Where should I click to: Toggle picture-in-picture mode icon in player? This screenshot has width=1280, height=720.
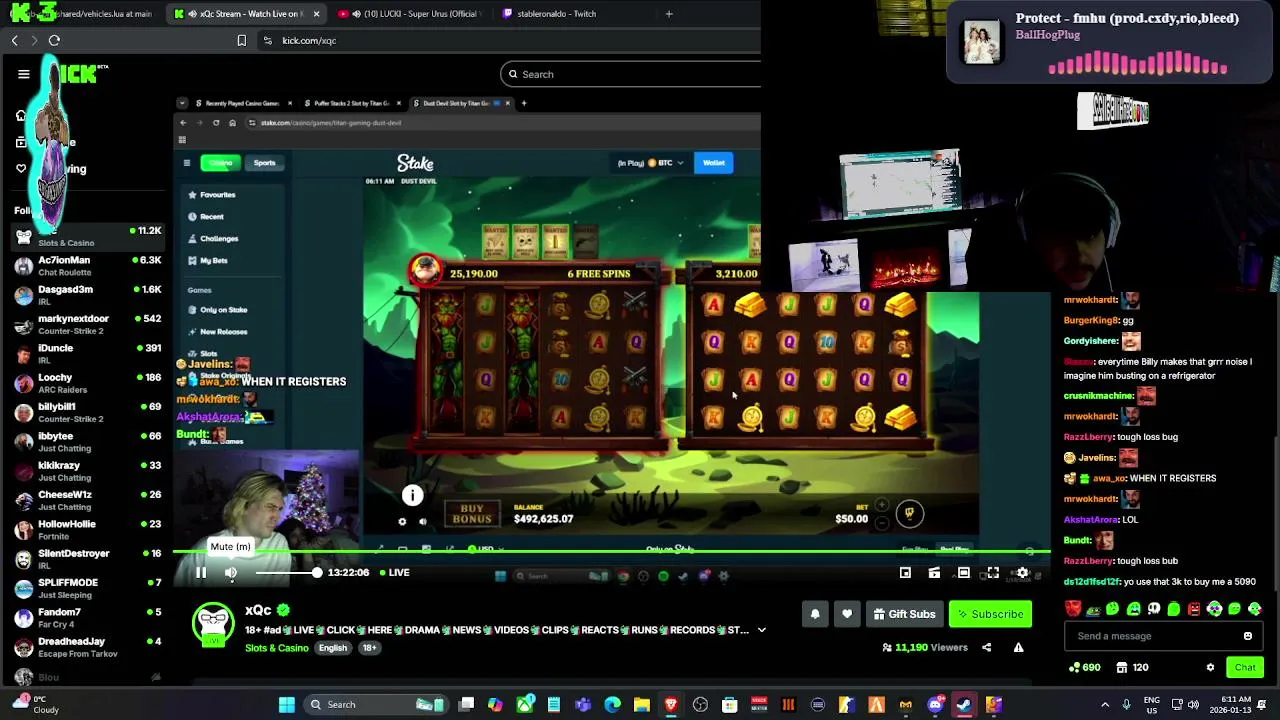pos(905,573)
